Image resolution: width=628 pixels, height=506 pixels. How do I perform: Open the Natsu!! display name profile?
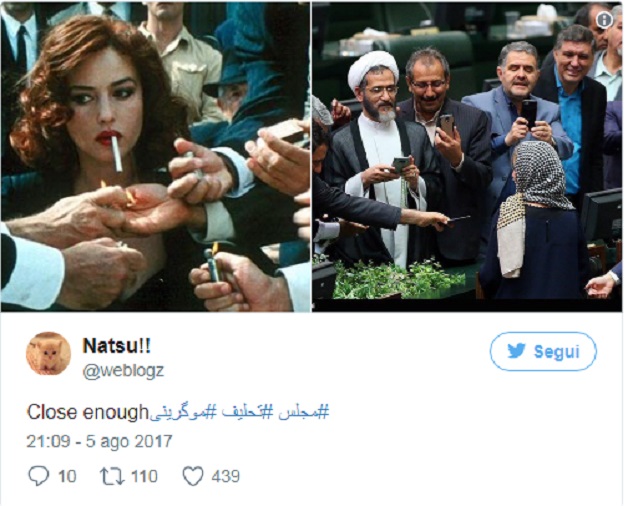[117, 345]
